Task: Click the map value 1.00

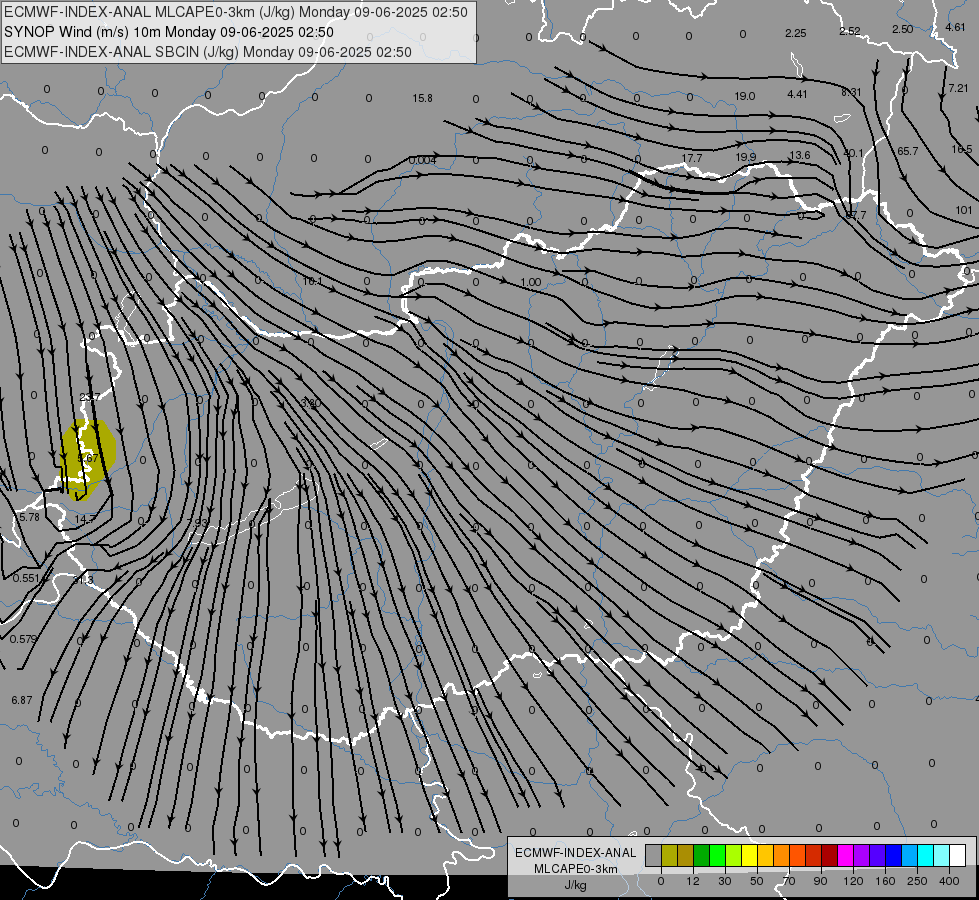Action: (531, 282)
